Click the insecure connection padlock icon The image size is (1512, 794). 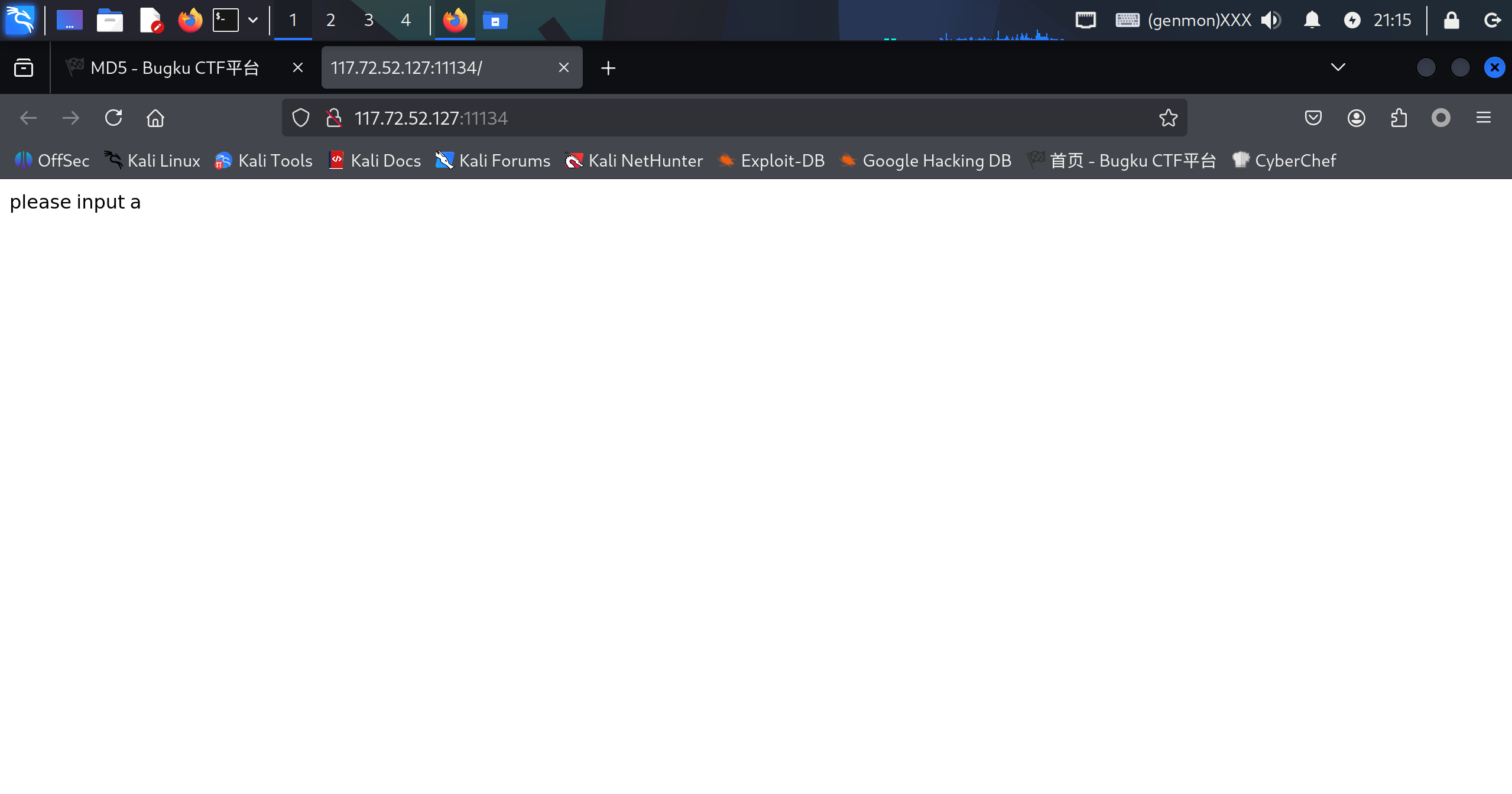[334, 118]
